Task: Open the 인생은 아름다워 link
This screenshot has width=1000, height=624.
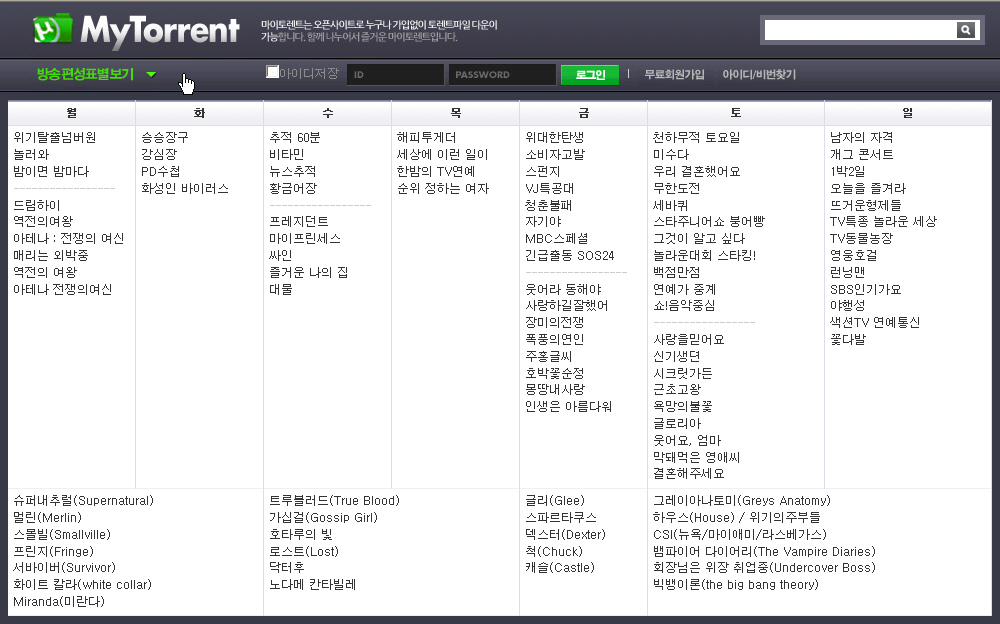Action: pyautogui.click(x=568, y=406)
